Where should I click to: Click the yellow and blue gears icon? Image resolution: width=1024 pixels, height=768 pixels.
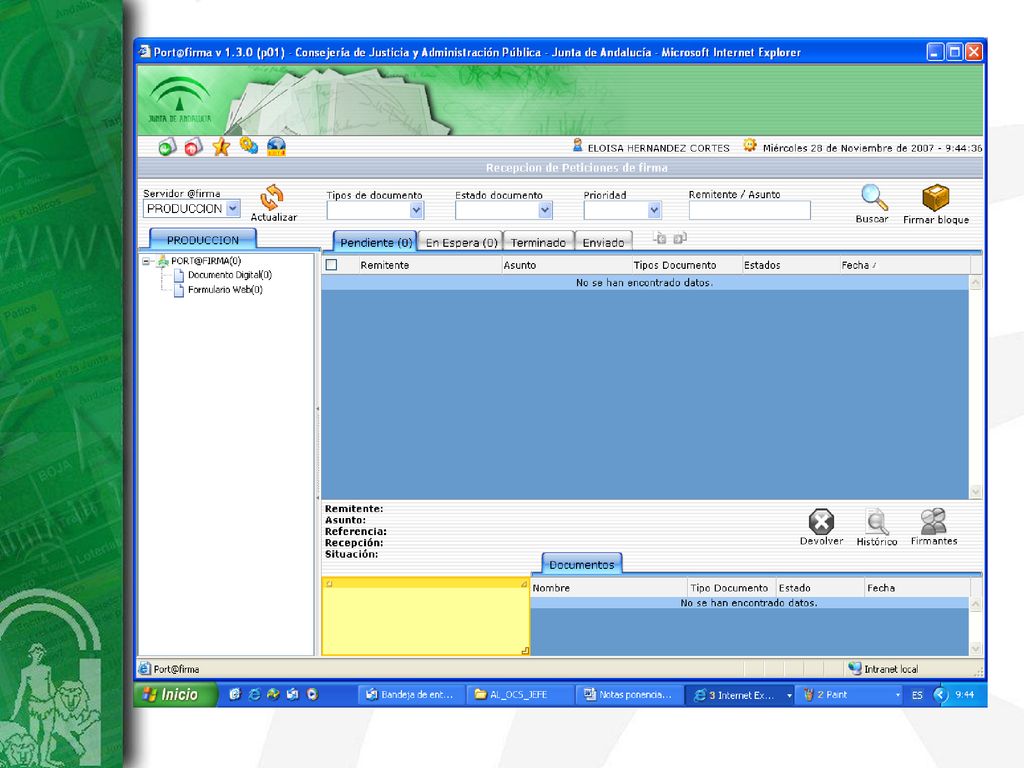click(x=249, y=146)
